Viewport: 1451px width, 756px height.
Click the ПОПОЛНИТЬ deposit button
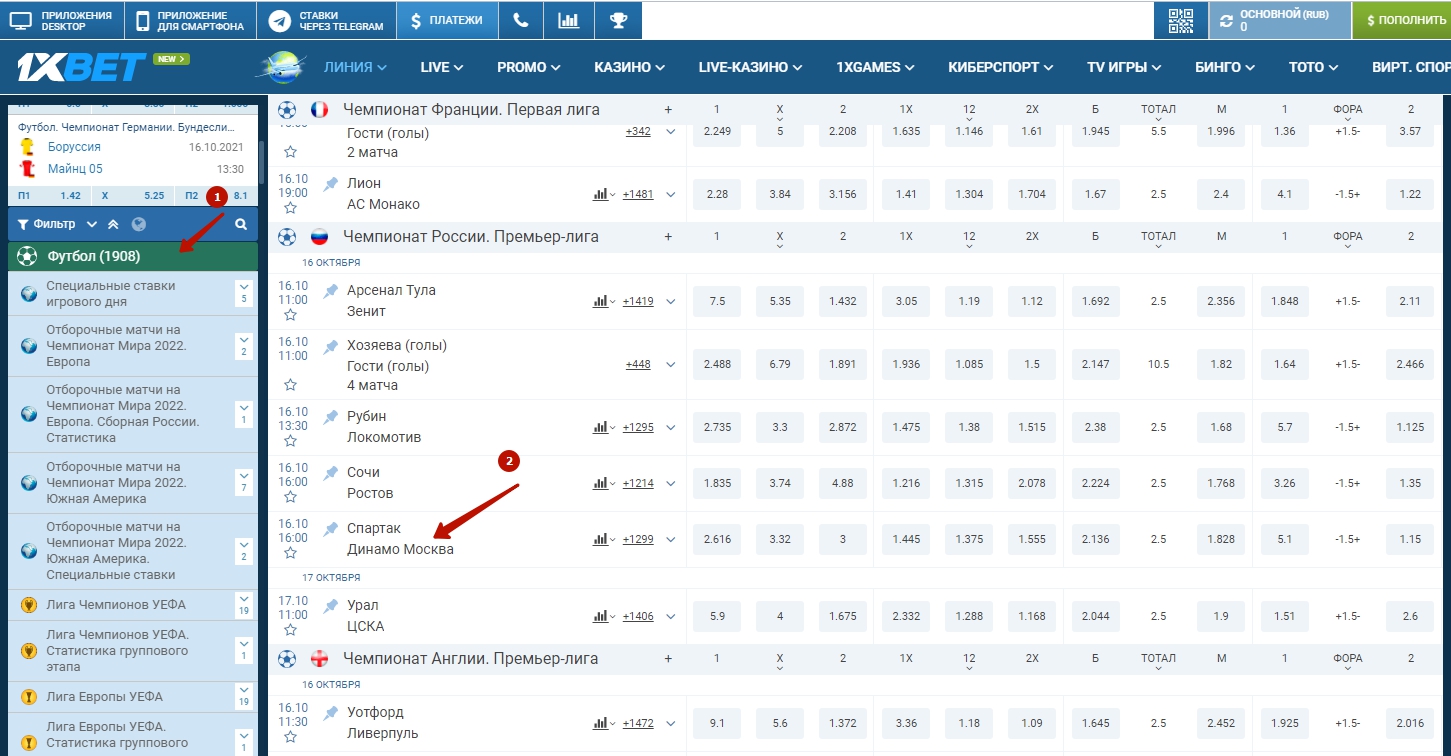pos(1402,20)
